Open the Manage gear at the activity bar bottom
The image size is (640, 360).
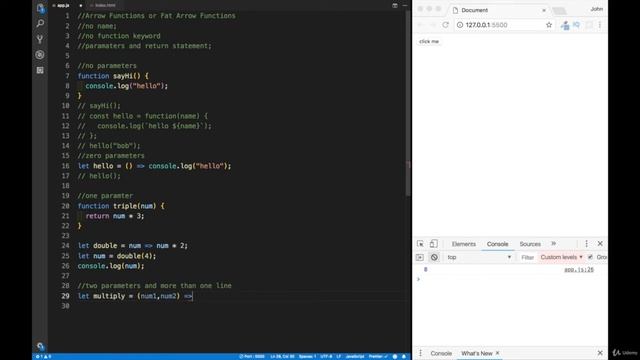(x=40, y=346)
